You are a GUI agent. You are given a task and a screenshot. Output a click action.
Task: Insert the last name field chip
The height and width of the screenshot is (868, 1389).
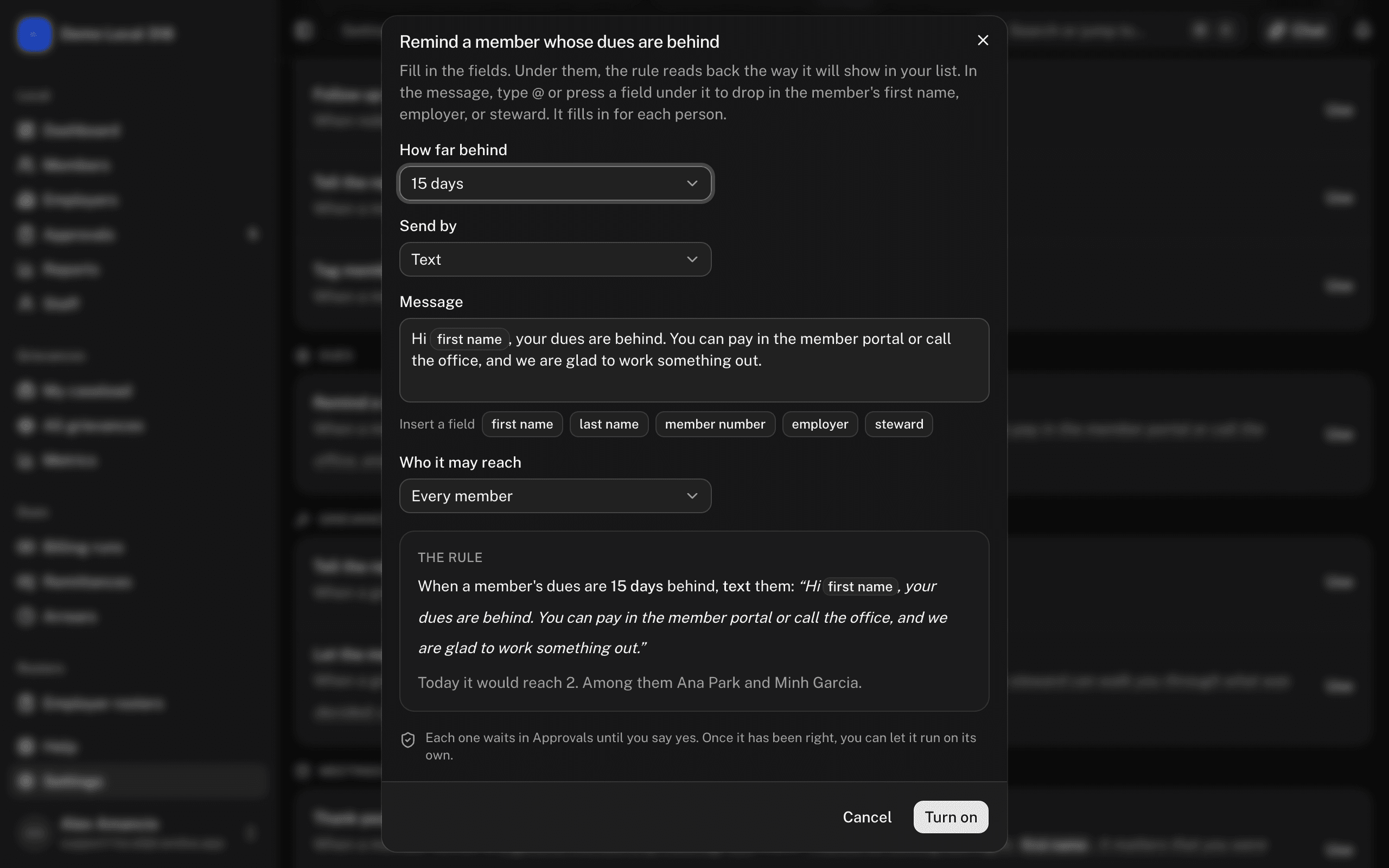(608, 424)
